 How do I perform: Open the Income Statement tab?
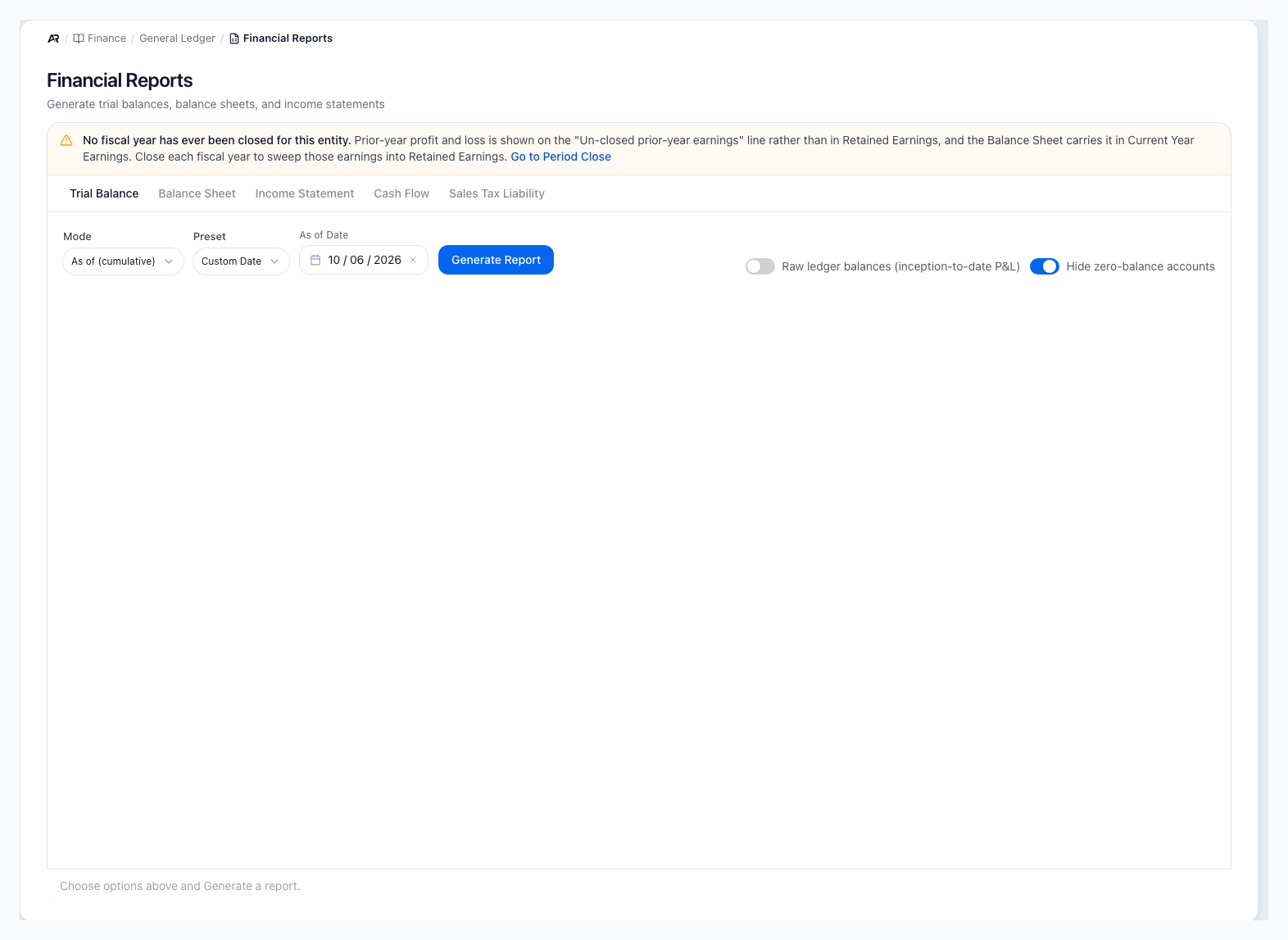305,193
